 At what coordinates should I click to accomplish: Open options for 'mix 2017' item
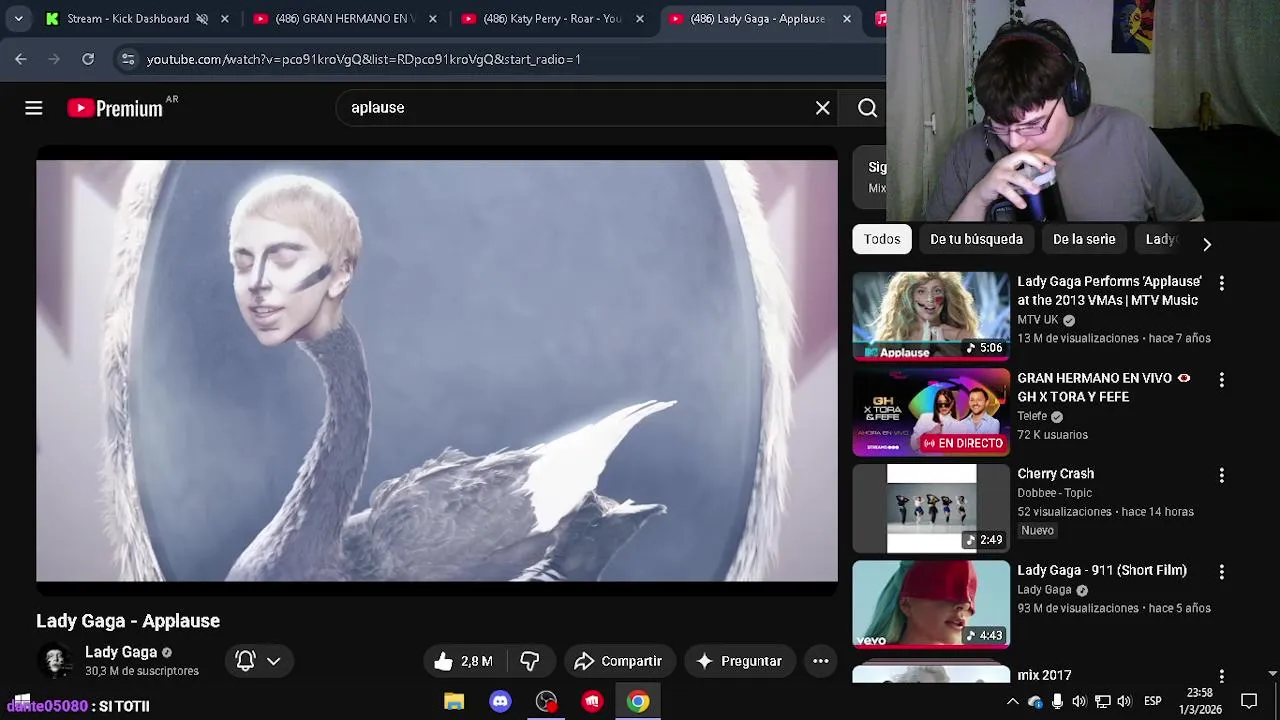point(1221,676)
